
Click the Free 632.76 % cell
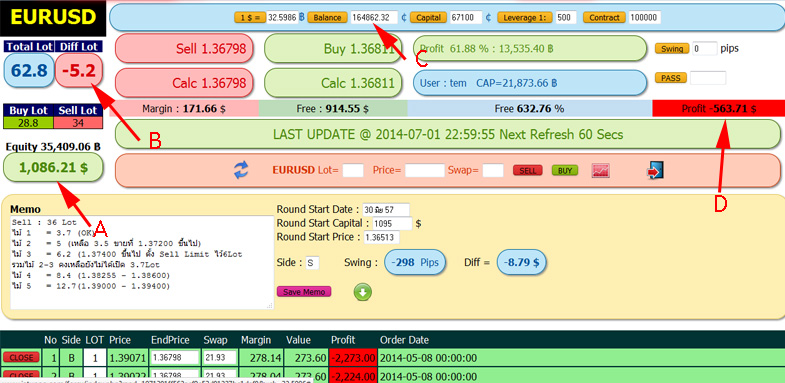[x=530, y=108]
